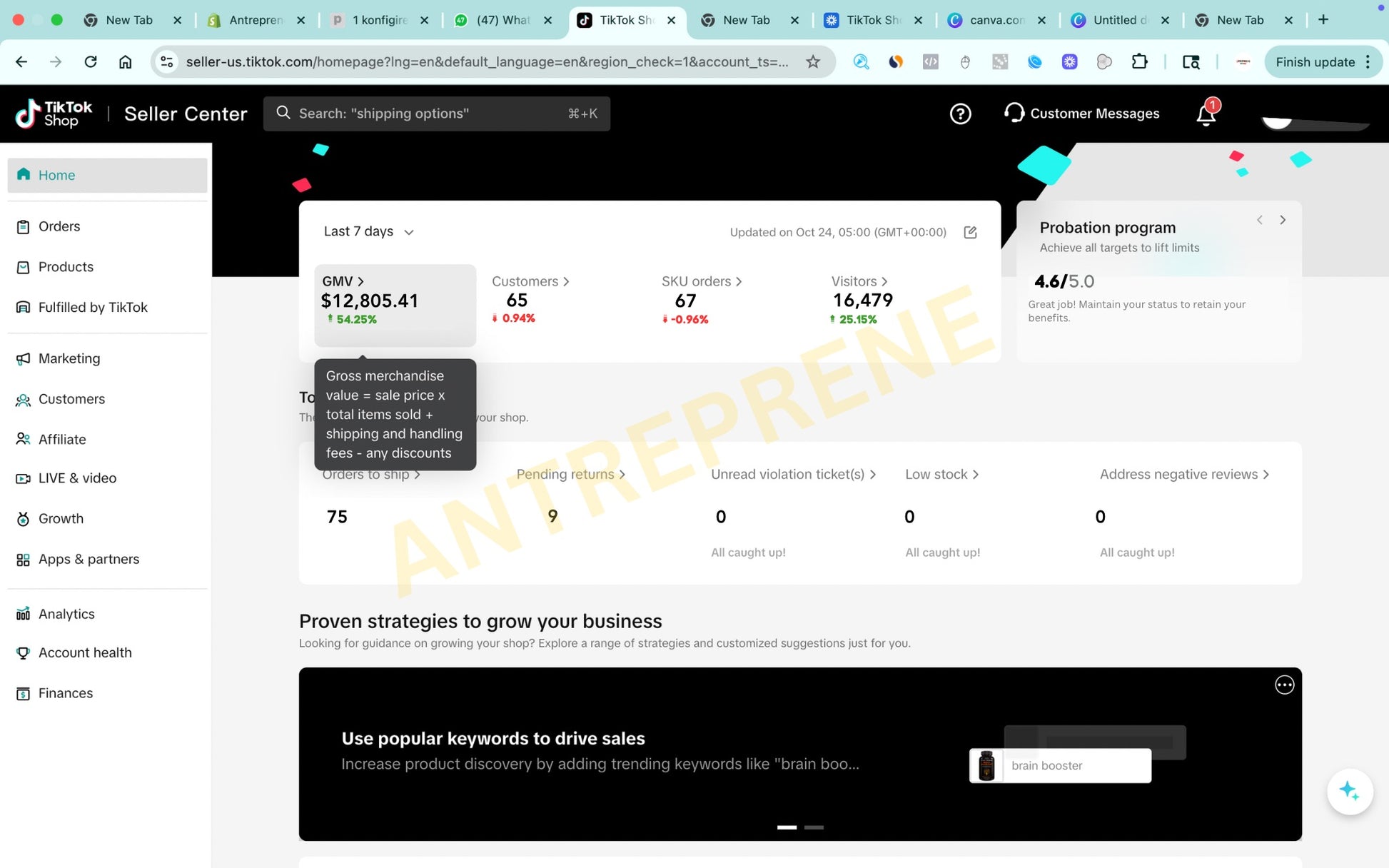Screen dimensions: 1389x868
Task: Open the Visitors metric link
Action: click(859, 281)
